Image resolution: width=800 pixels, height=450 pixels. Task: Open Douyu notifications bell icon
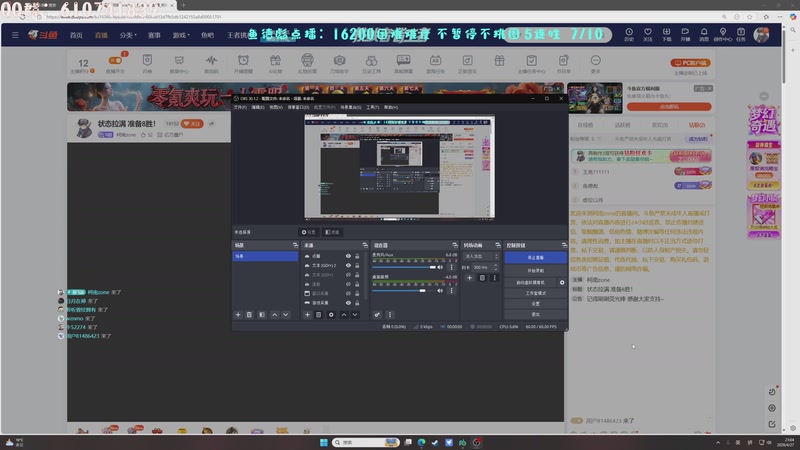[x=704, y=34]
